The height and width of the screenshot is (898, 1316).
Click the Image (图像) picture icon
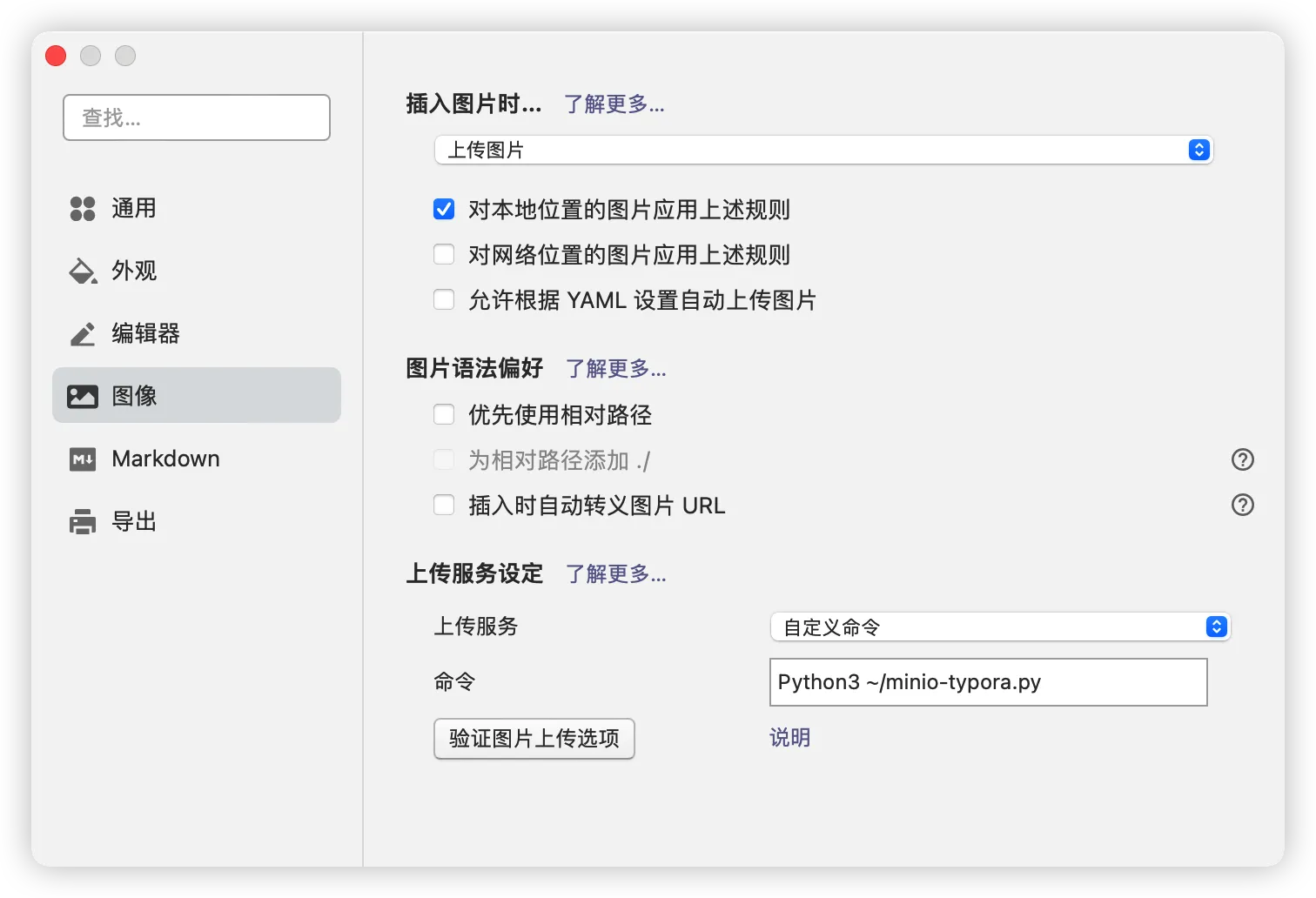pyautogui.click(x=83, y=397)
